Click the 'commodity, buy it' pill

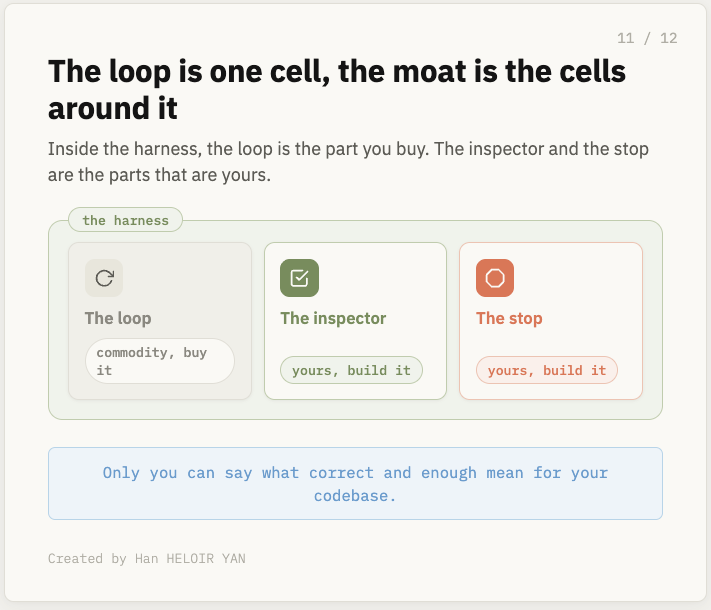click(160, 361)
